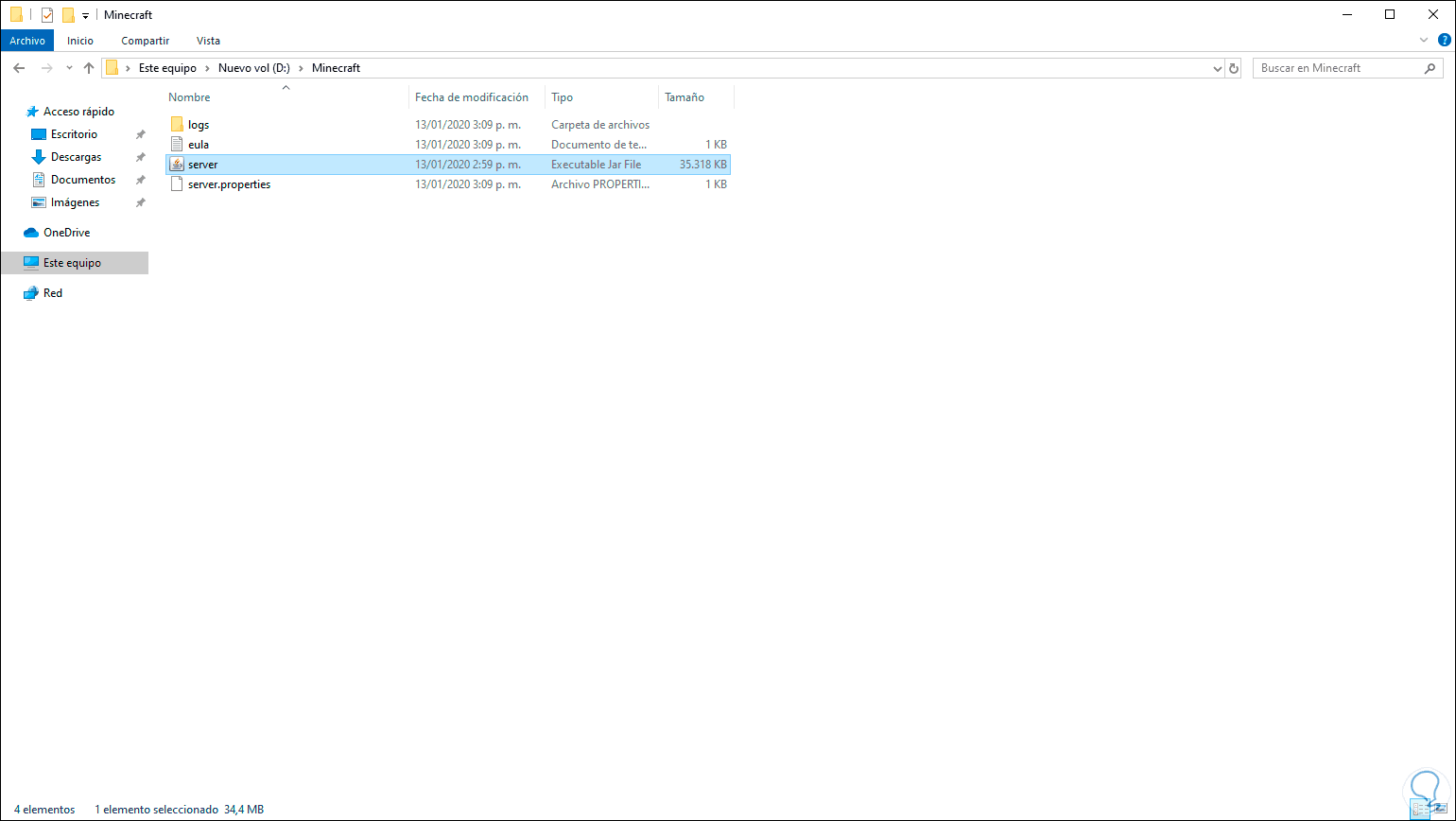The width and height of the screenshot is (1456, 821).
Task: Open the Compartir ribbon tab
Action: point(146,41)
